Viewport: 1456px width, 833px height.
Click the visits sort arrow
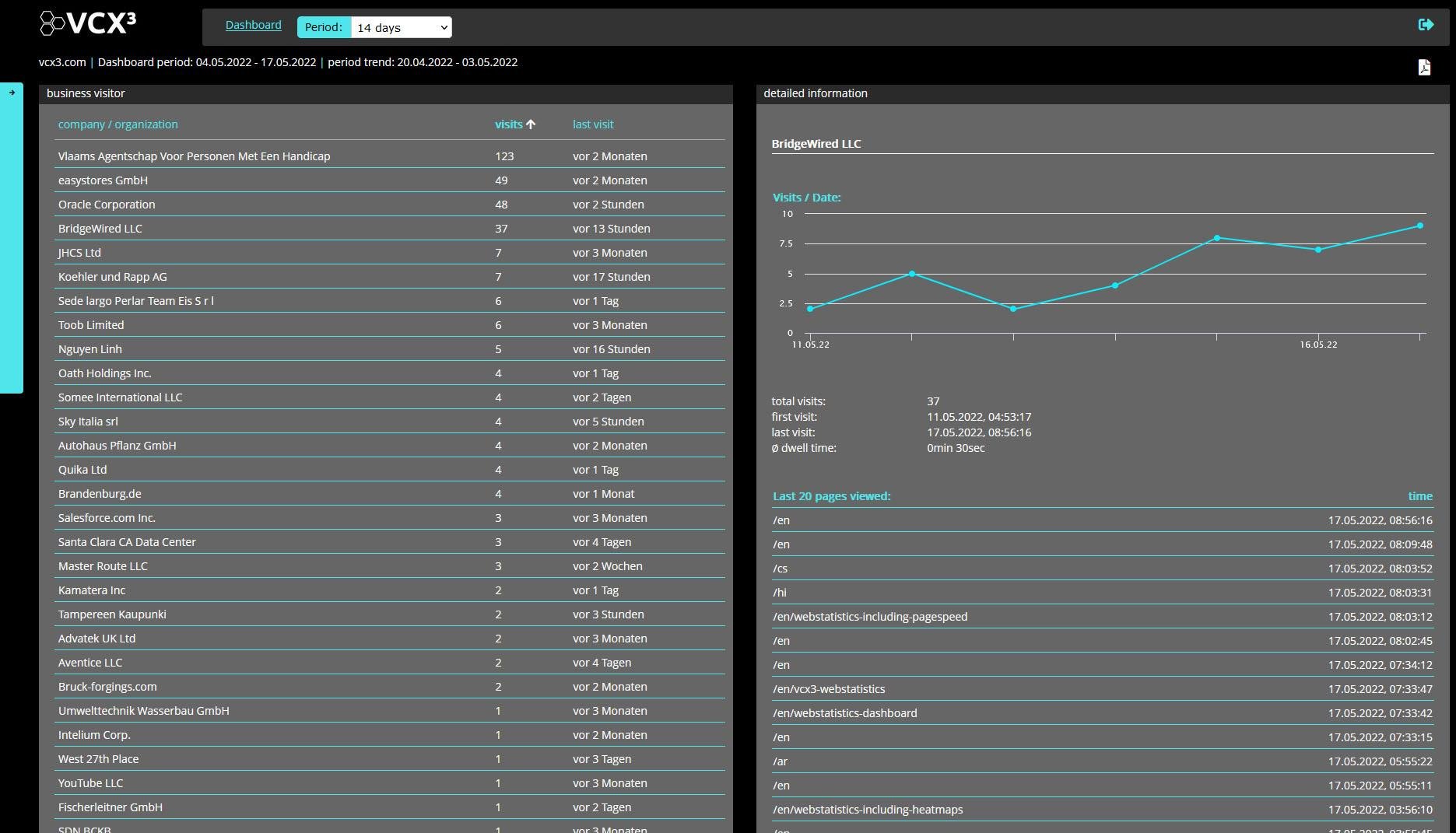point(531,124)
